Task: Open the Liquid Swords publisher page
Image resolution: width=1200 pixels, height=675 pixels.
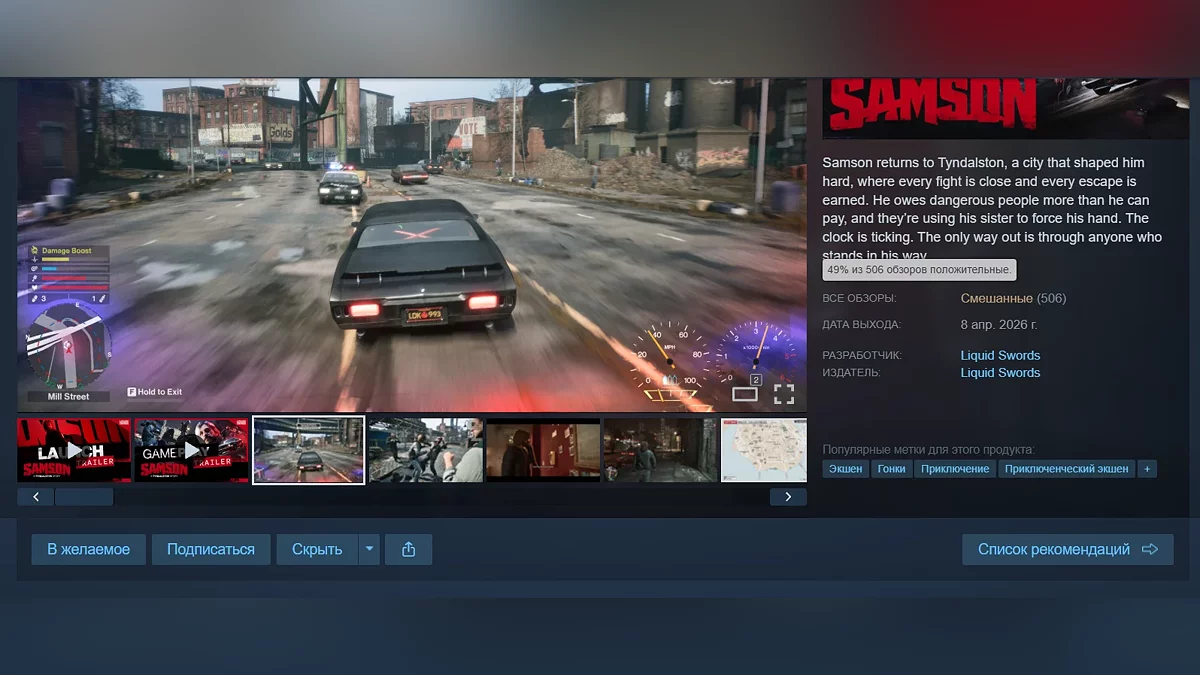Action: [1000, 372]
